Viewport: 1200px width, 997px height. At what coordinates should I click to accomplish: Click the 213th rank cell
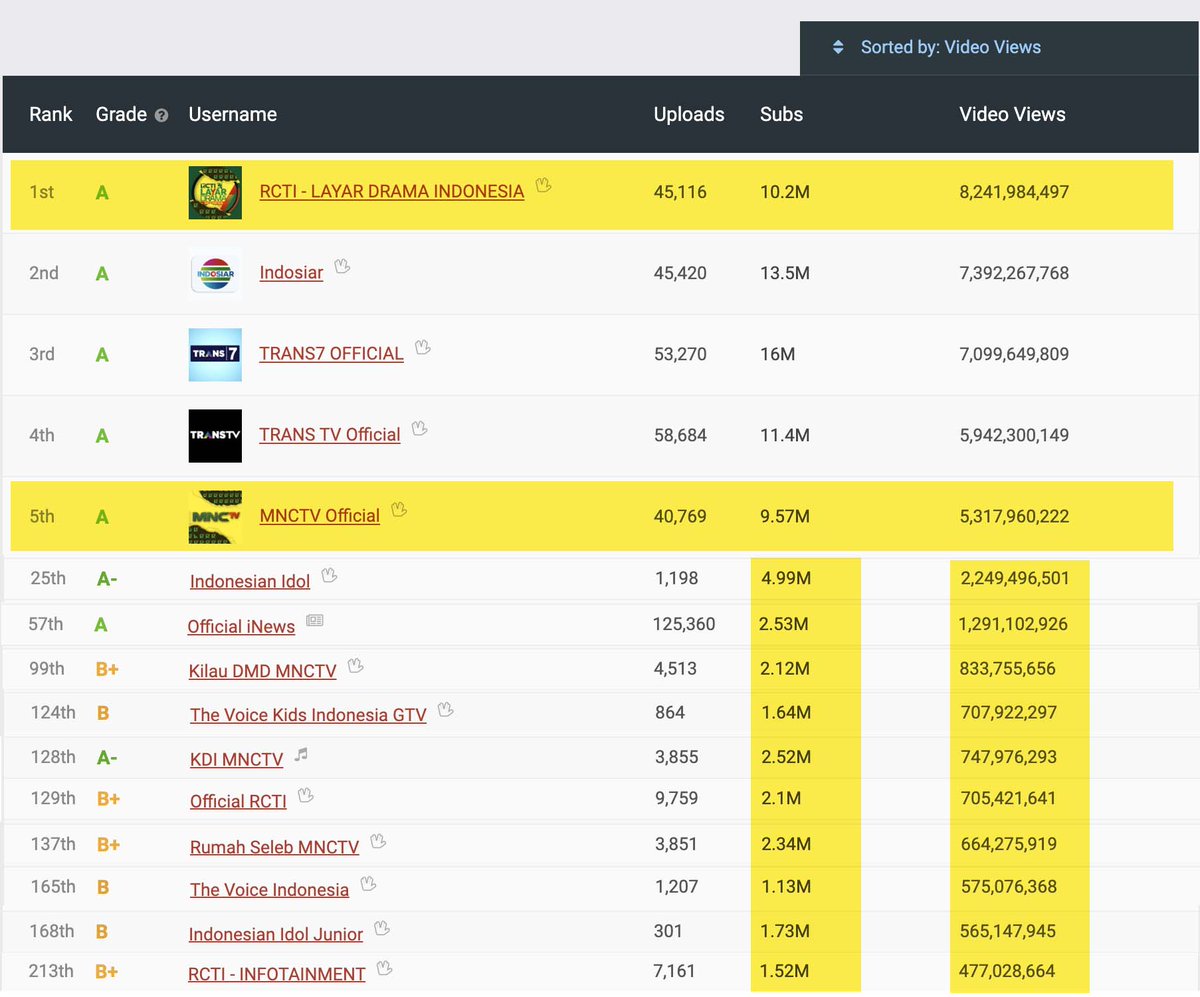click(52, 971)
